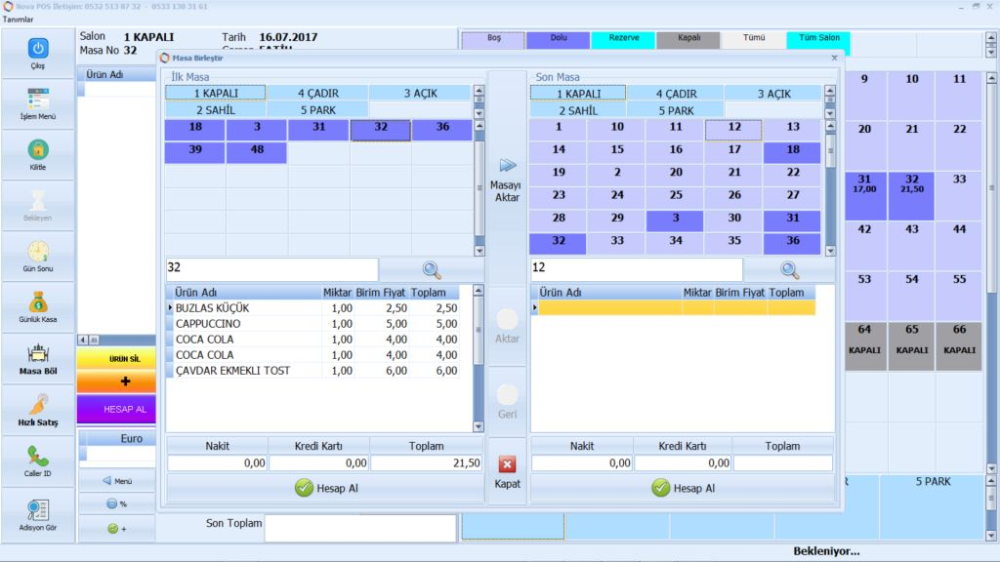1000x562 pixels.
Task: Click the Kilitle lock icon
Action: 37,152
